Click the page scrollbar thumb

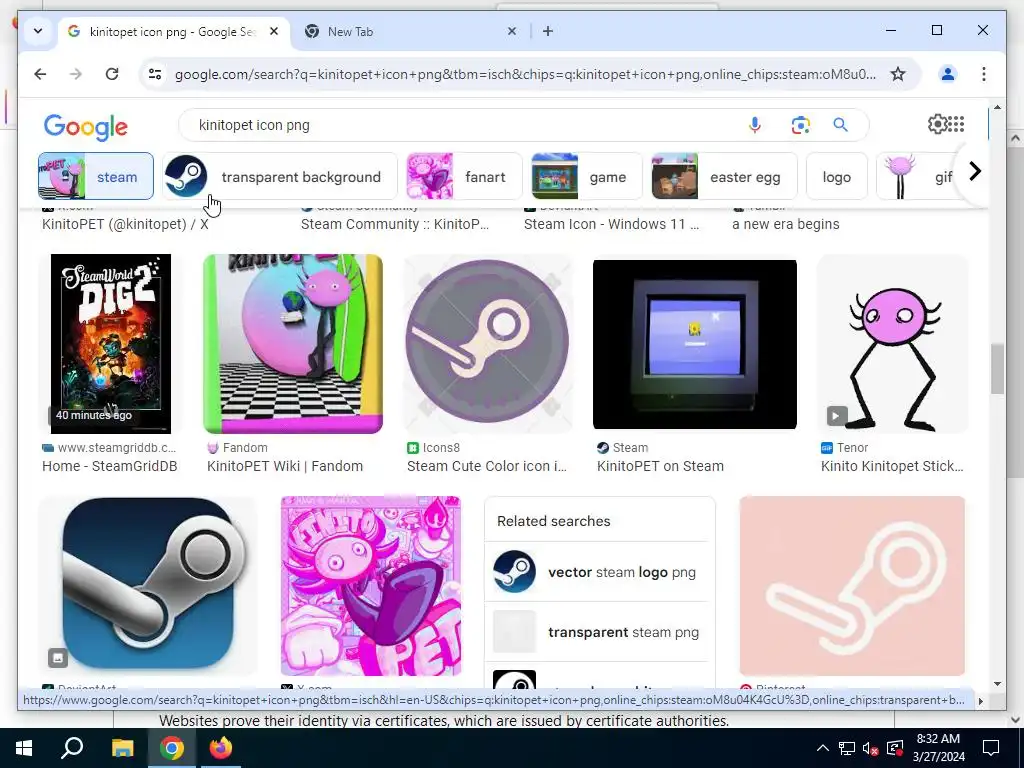[x=997, y=369]
